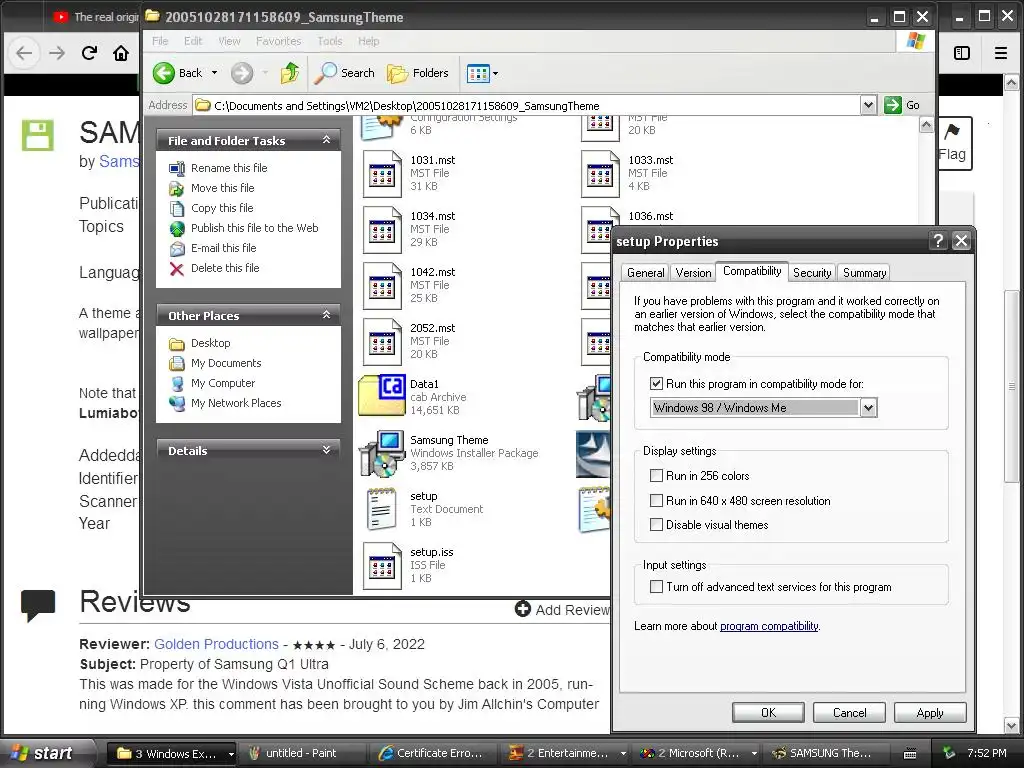Click the Up folder icon in Explorer toolbar
This screenshot has width=1024, height=768.
289,73
